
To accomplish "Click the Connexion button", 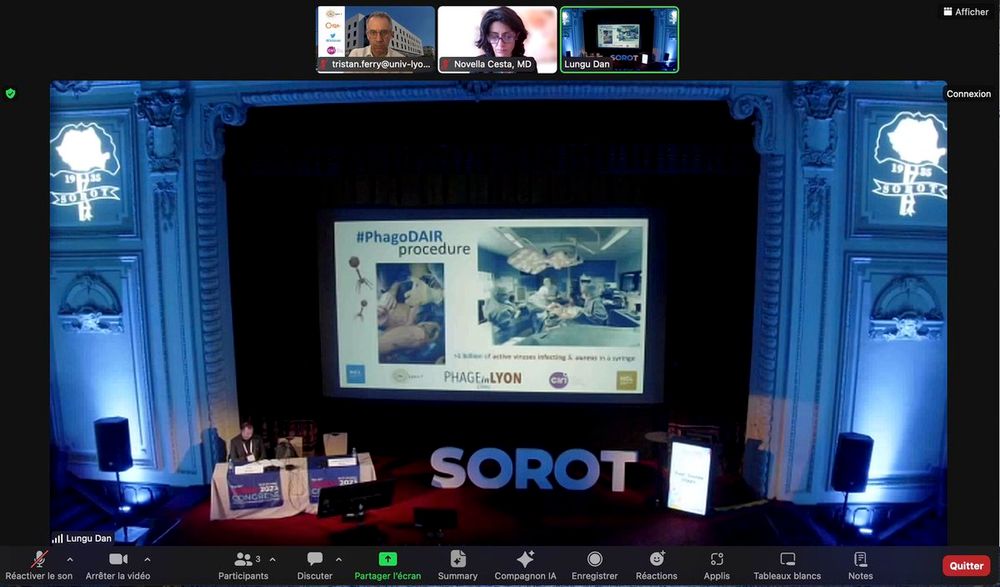I will coord(969,93).
